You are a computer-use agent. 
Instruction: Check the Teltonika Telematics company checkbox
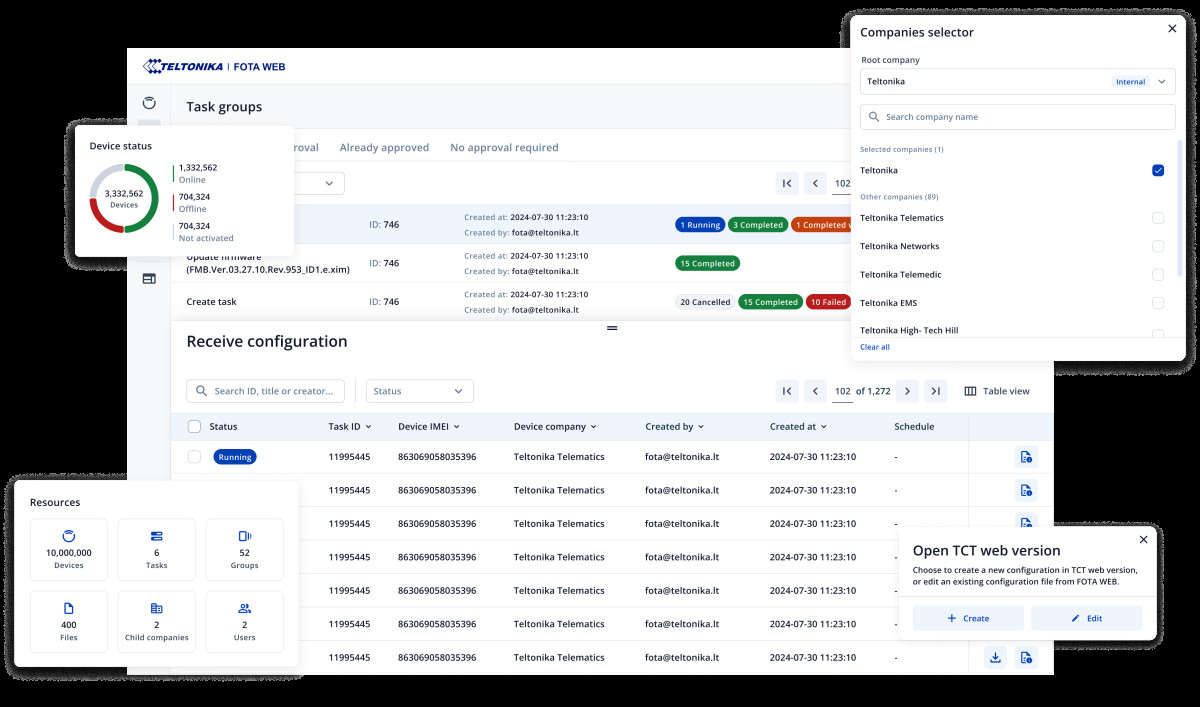click(x=1158, y=218)
